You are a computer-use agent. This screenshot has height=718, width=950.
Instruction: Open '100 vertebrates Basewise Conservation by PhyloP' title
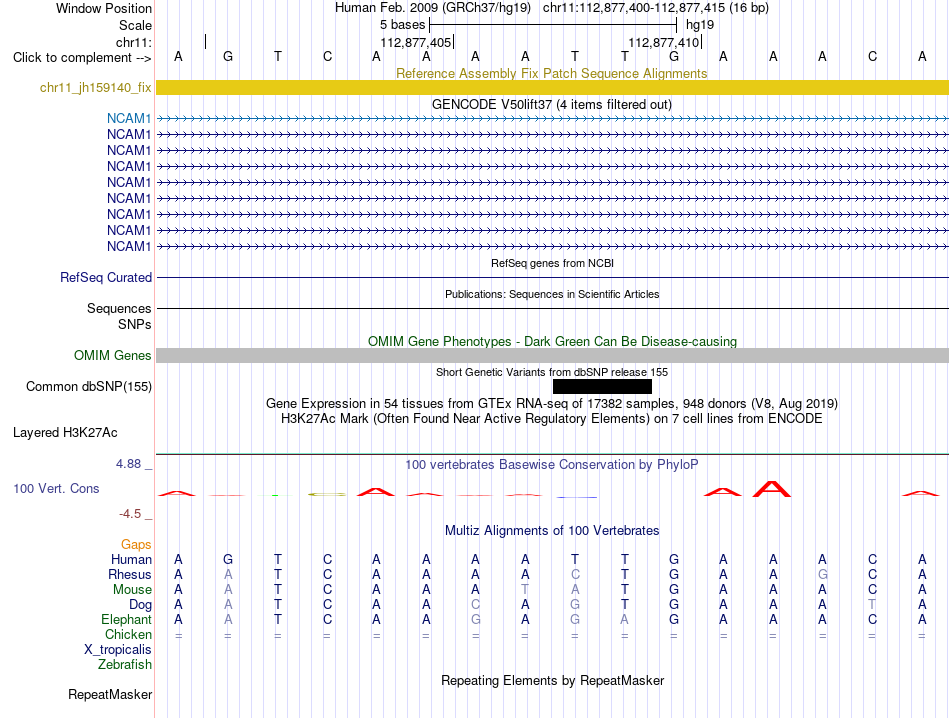pyautogui.click(x=552, y=465)
